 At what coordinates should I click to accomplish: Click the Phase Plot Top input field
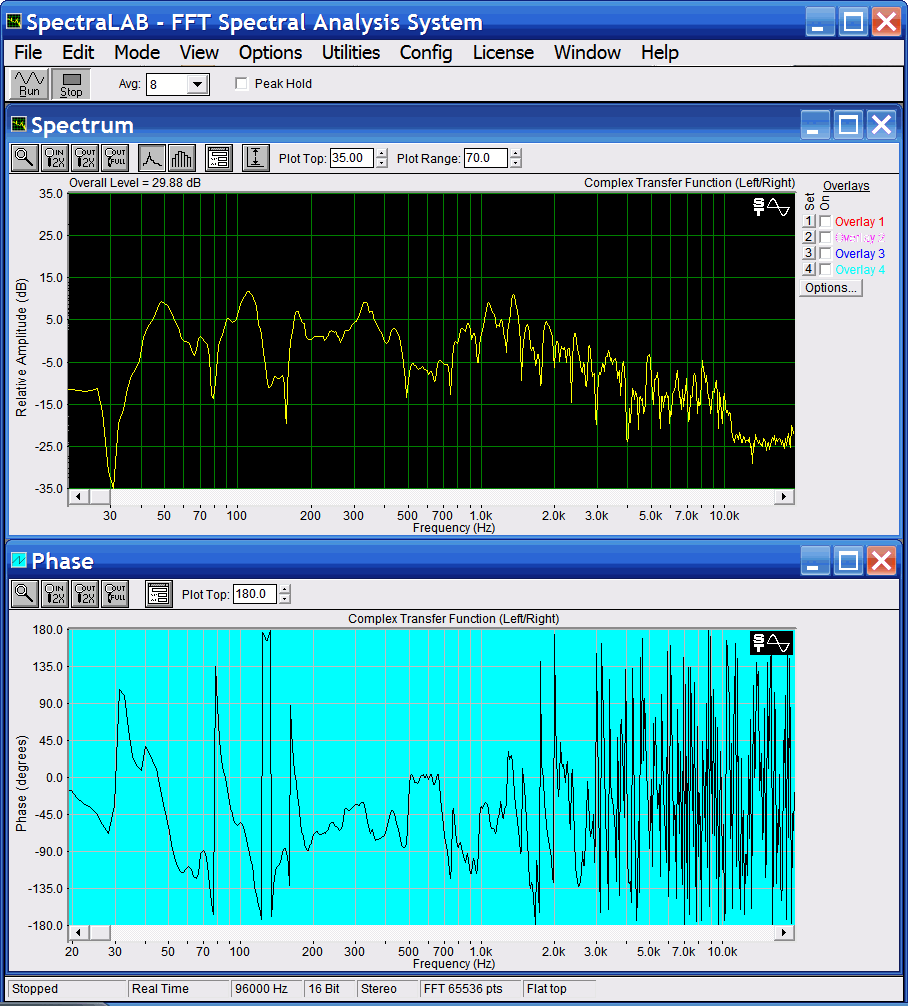(254, 594)
